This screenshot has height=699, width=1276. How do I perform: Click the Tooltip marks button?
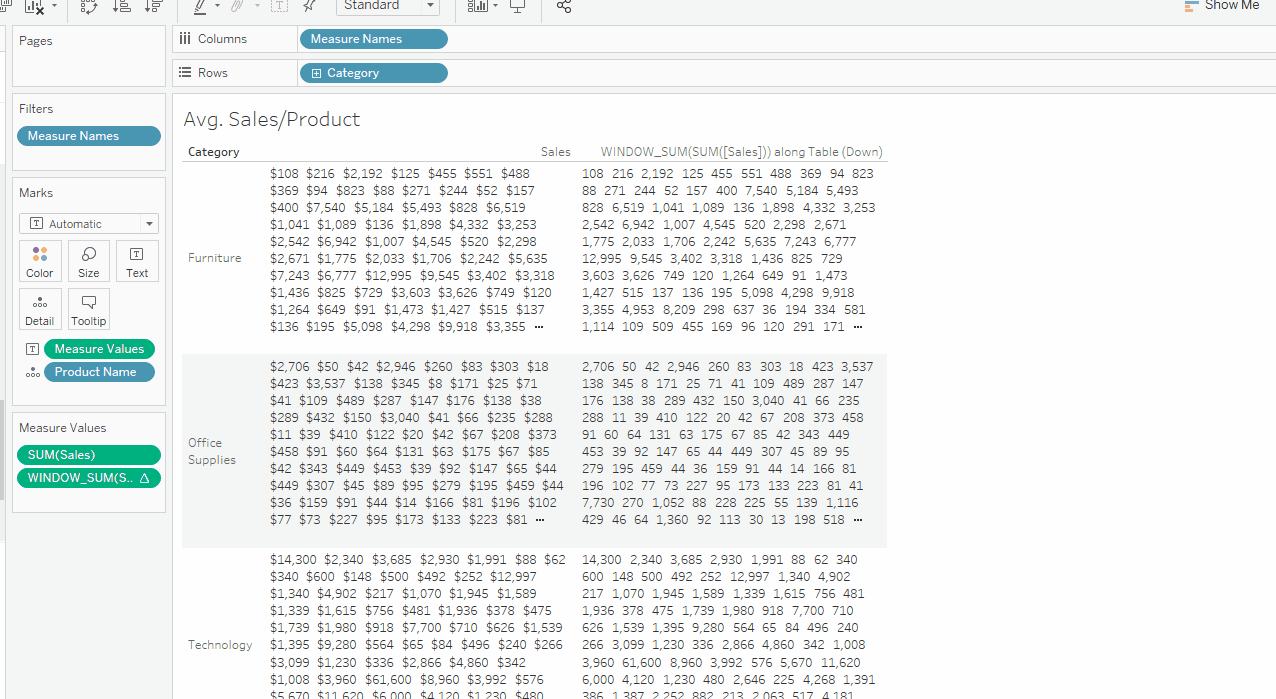[x=89, y=309]
